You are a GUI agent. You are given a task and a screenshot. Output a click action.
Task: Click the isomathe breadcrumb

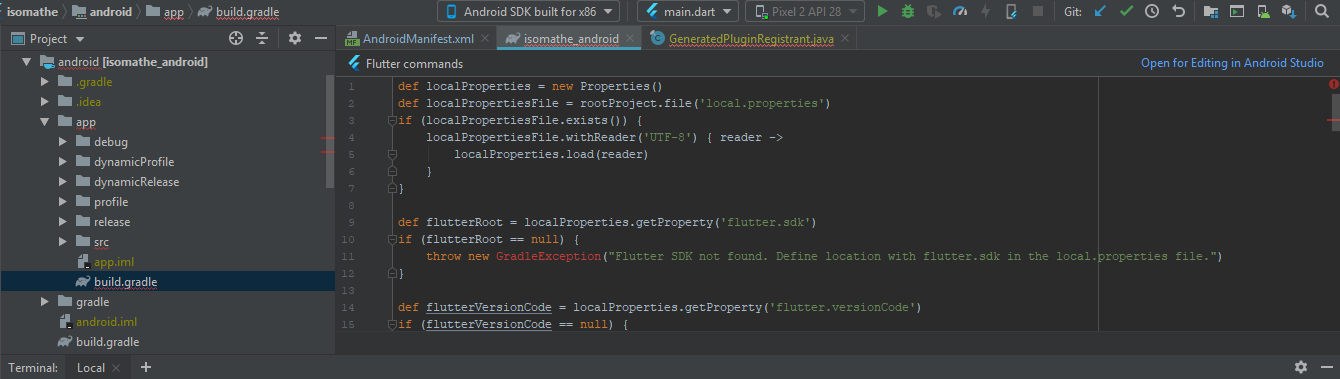pos(32,12)
